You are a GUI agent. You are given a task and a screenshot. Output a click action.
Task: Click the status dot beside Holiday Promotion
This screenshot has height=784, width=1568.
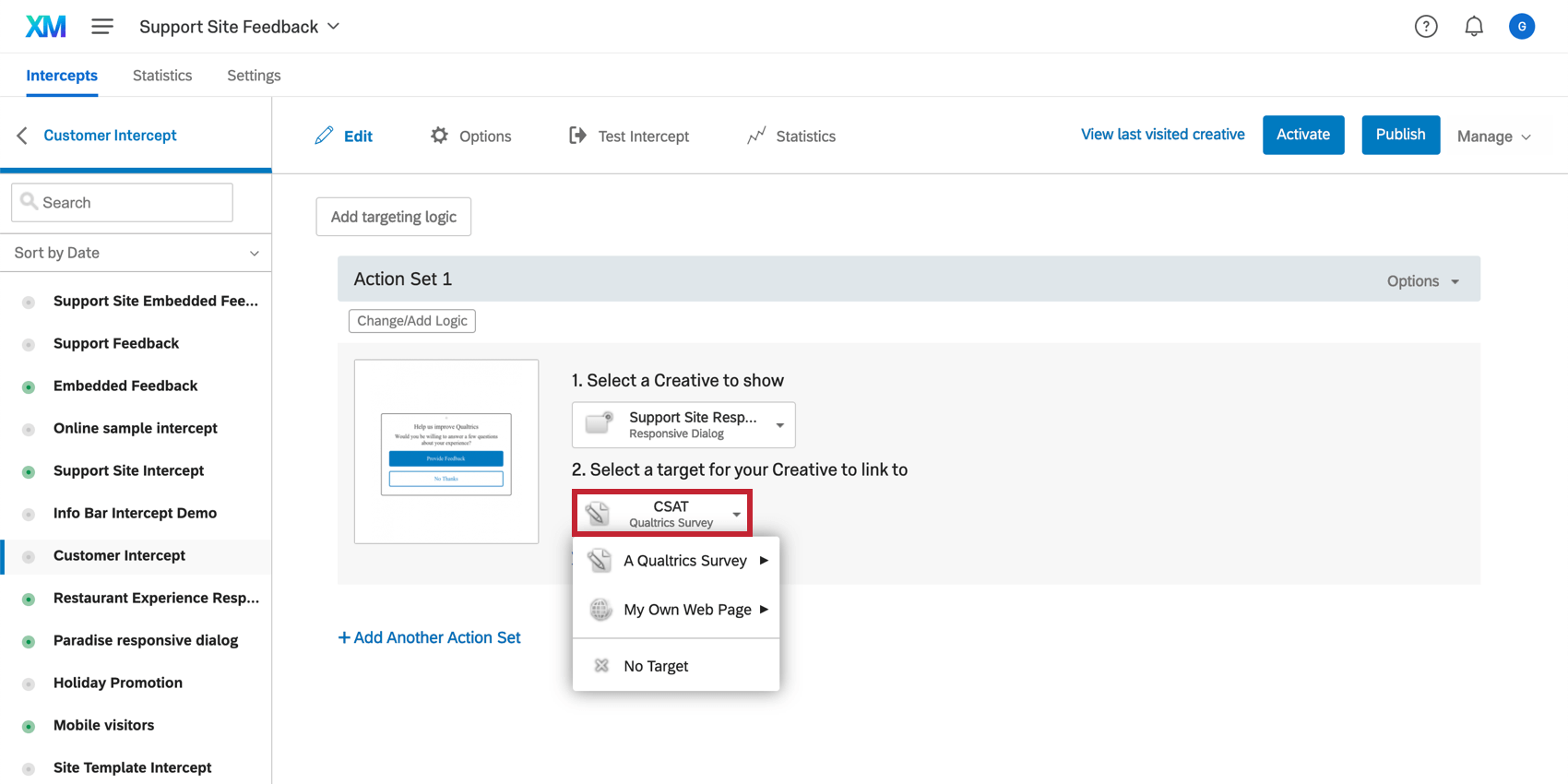pos(29,683)
